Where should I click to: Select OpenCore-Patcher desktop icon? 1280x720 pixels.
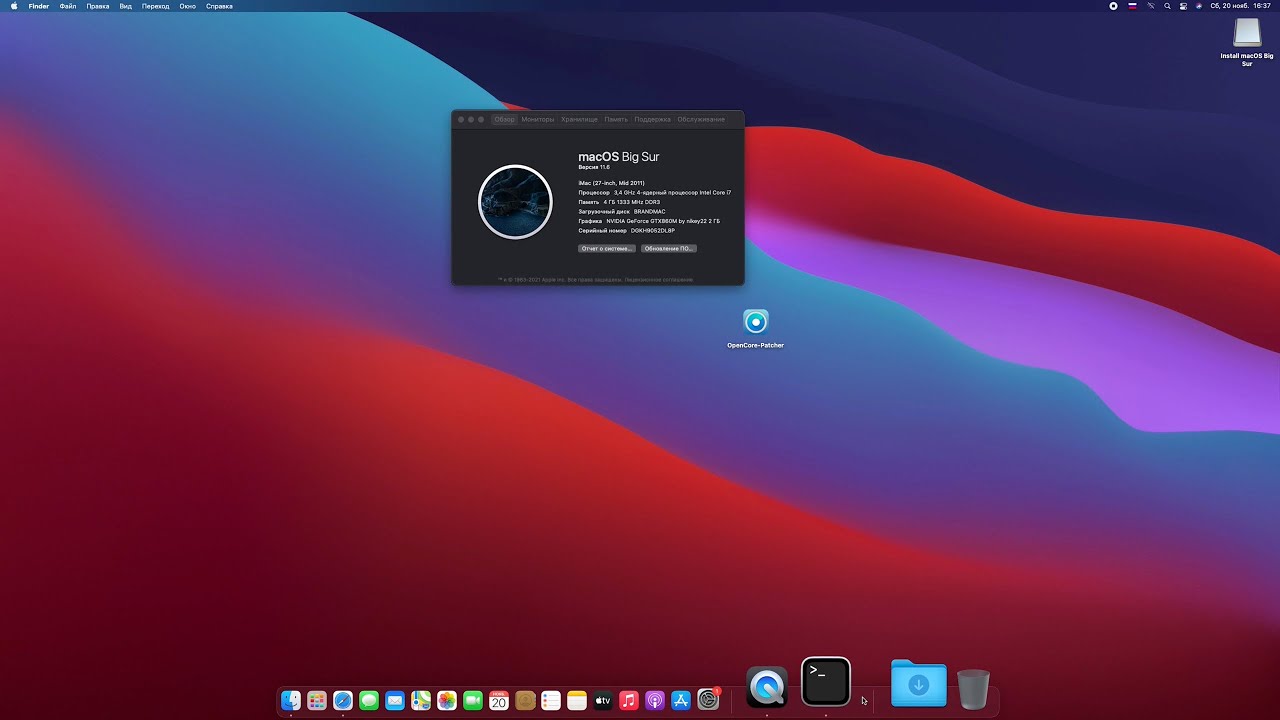coord(756,328)
